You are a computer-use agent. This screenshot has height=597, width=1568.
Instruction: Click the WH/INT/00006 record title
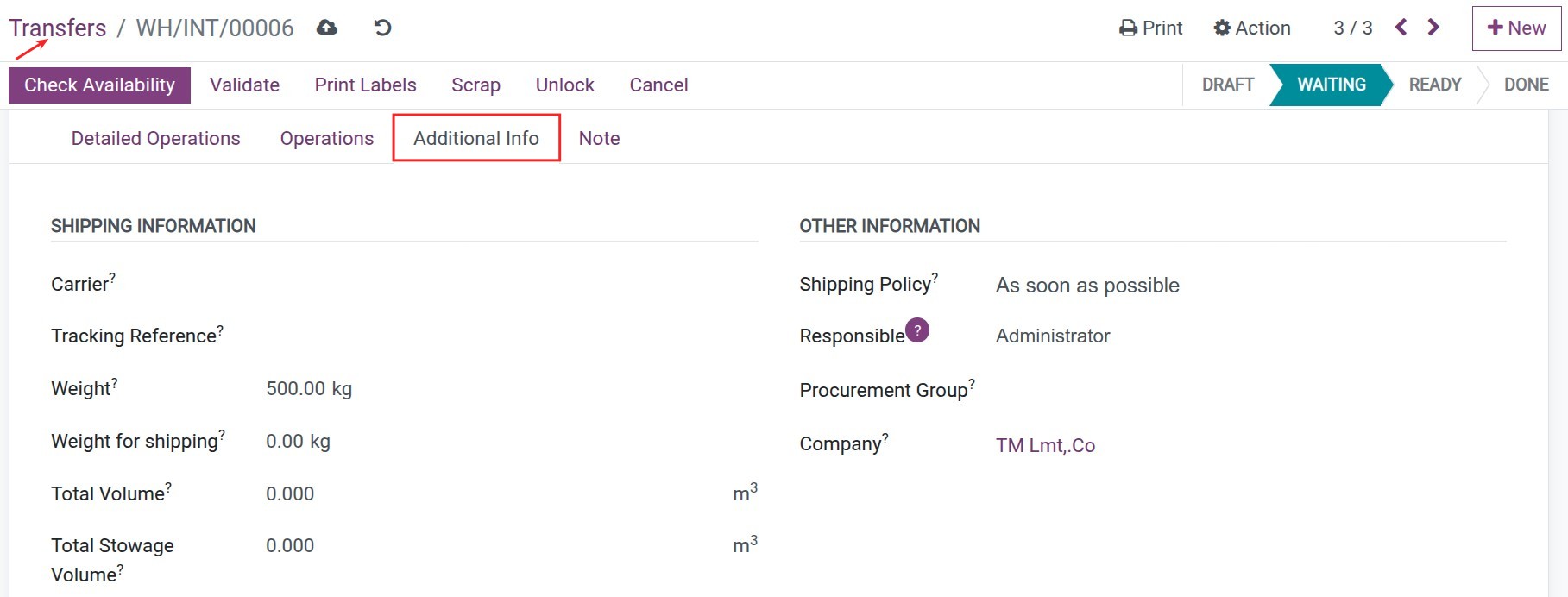point(215,28)
